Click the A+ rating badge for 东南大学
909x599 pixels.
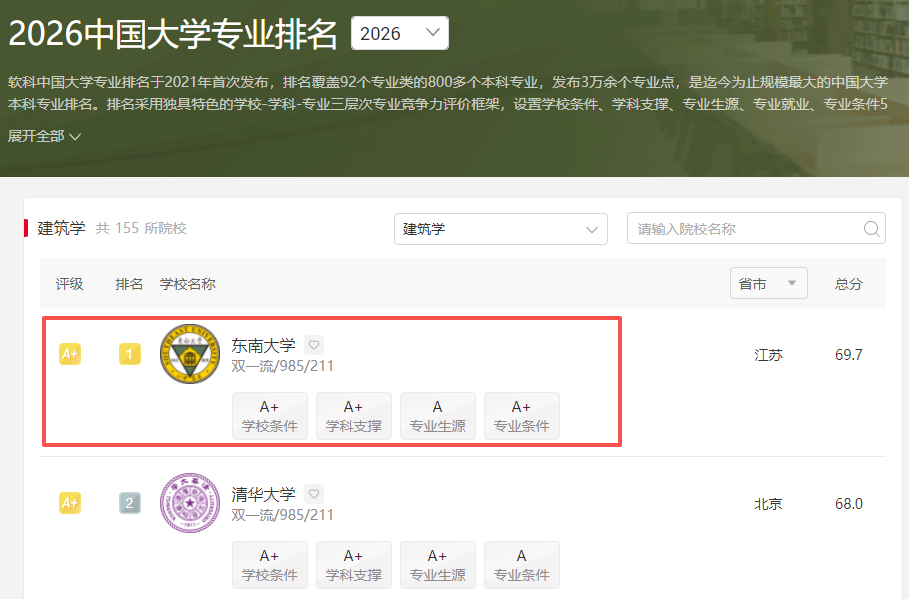coord(70,354)
